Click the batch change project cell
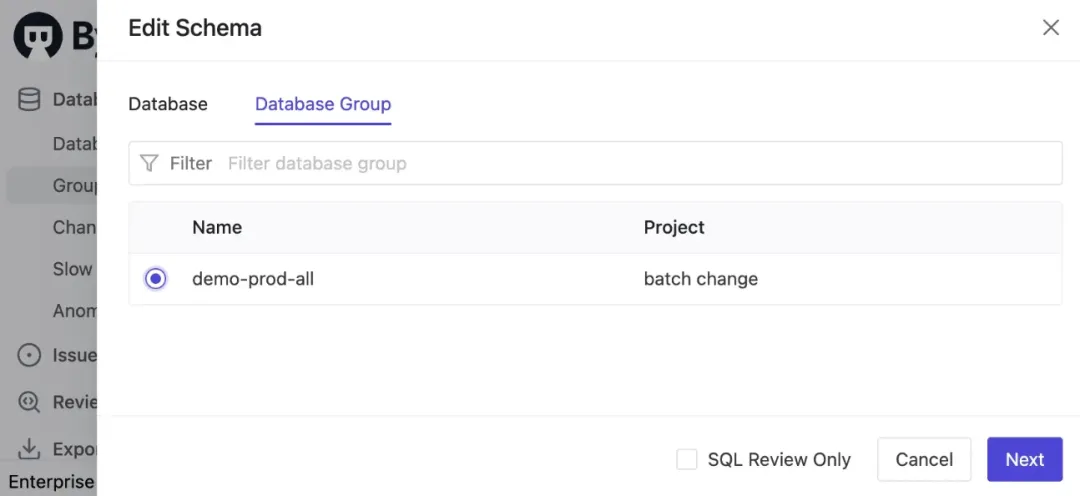 (x=700, y=279)
